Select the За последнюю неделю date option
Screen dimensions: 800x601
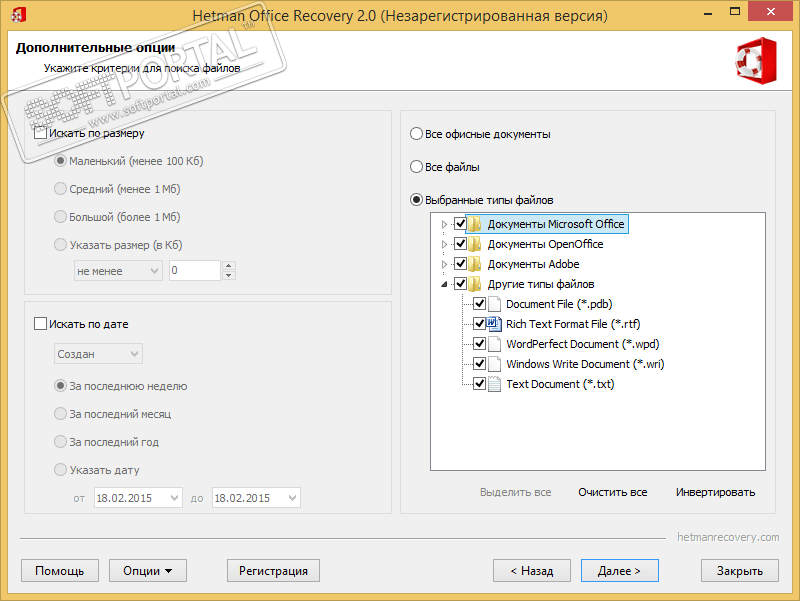click(60, 386)
